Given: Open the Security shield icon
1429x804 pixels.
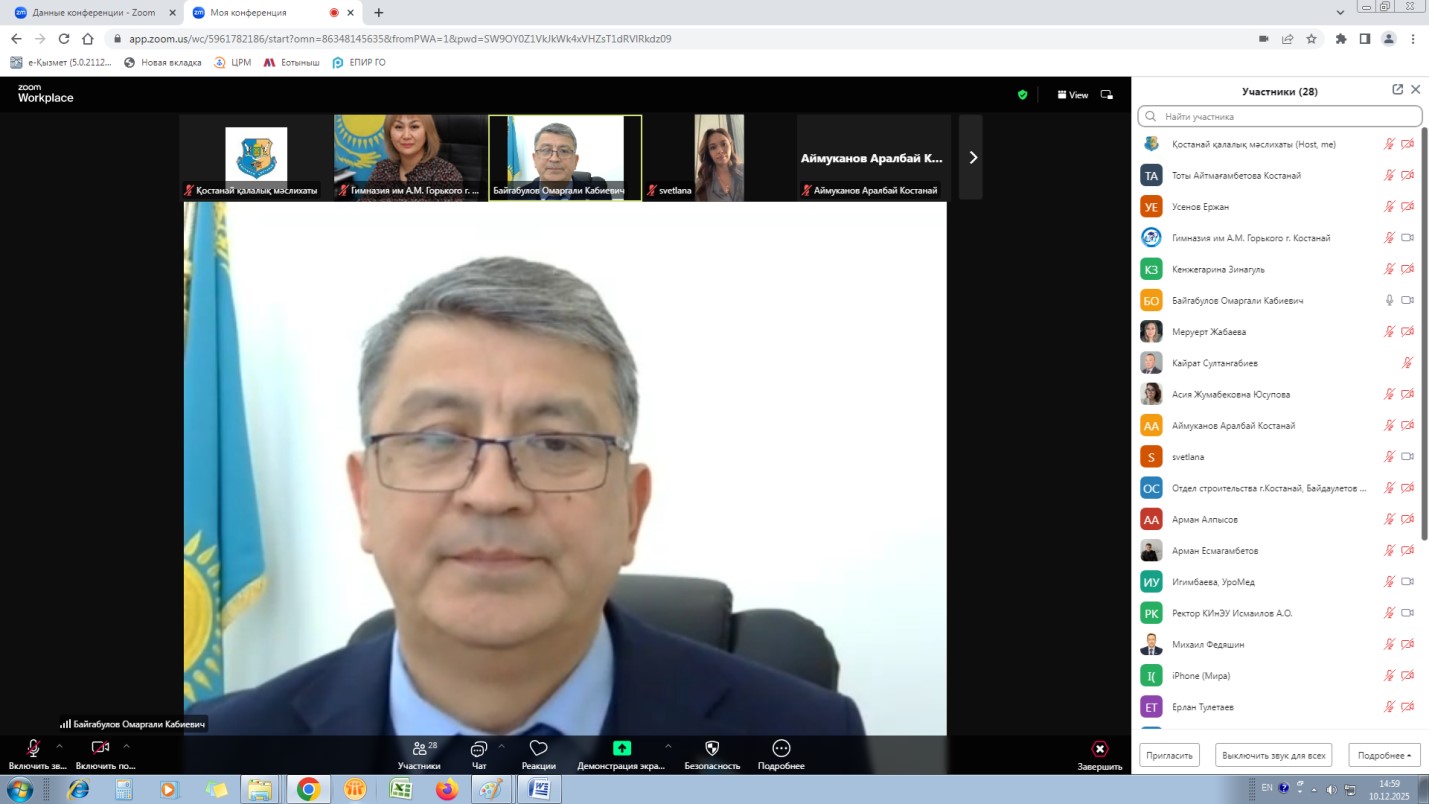Looking at the screenshot, I should pos(712,749).
